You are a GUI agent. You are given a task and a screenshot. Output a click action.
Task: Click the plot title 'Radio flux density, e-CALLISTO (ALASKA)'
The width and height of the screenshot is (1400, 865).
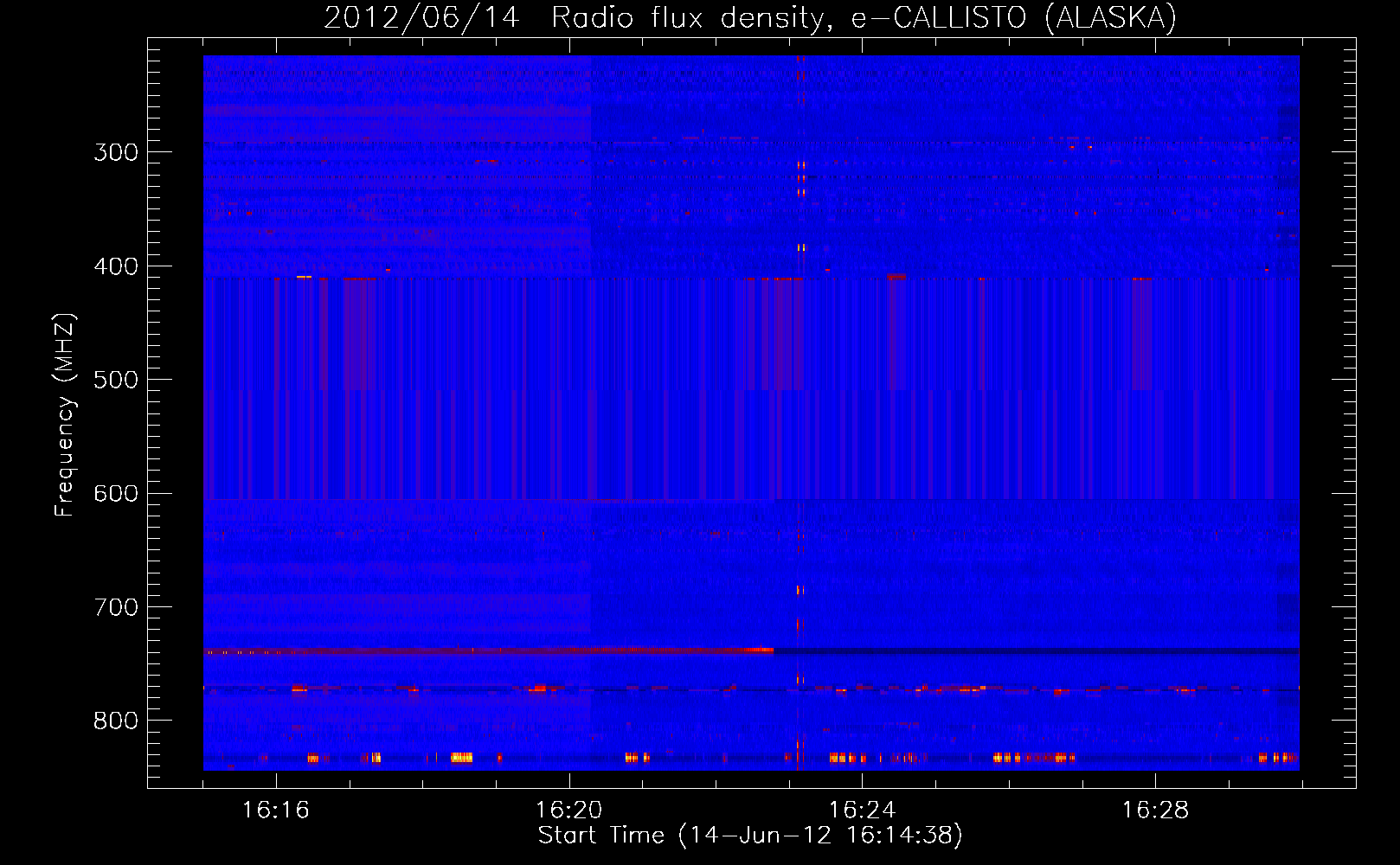pos(864,18)
